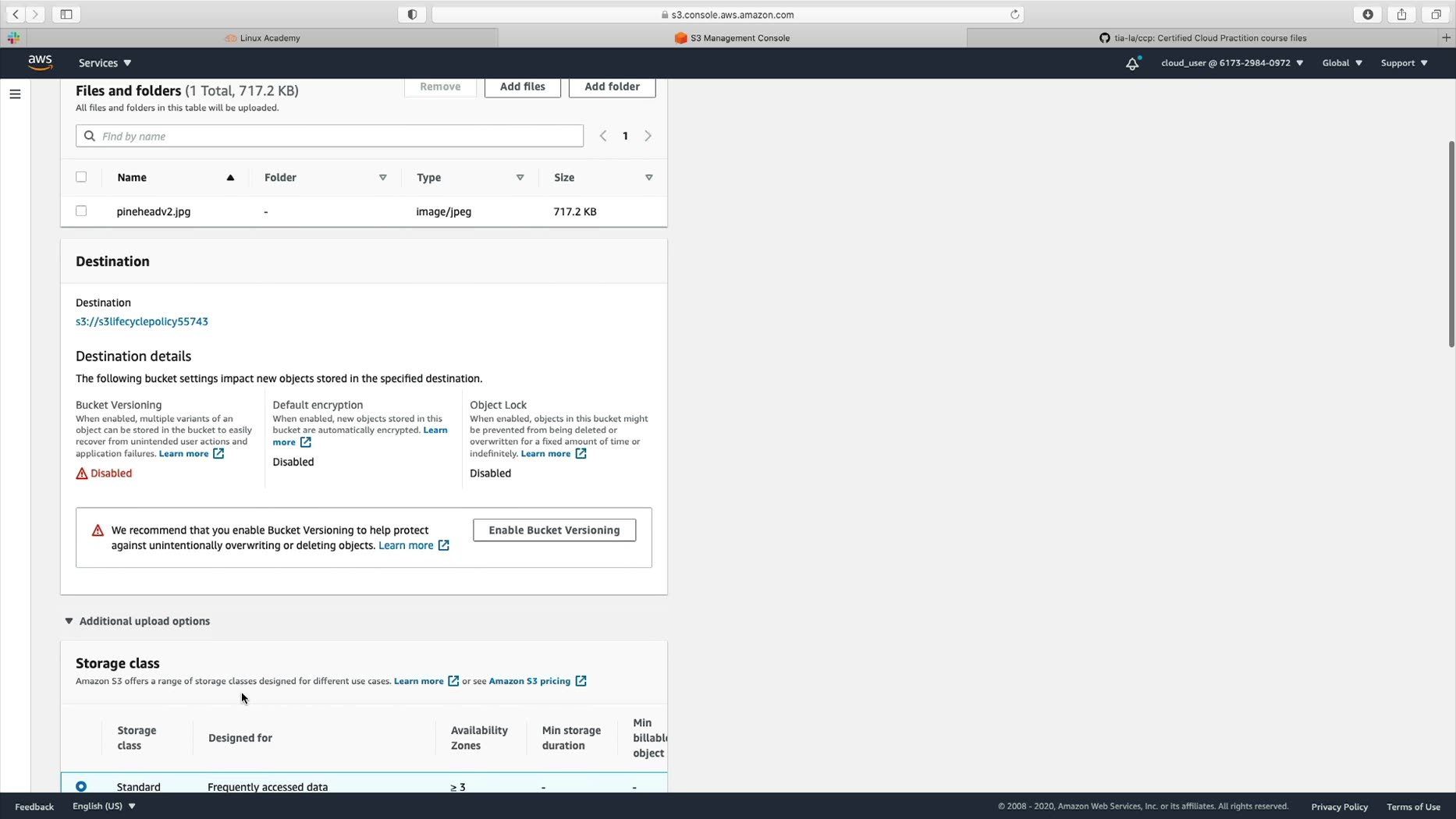Open external link icon beside Amazon S3 pricing
Screen dimensions: 1456x819
(581, 681)
